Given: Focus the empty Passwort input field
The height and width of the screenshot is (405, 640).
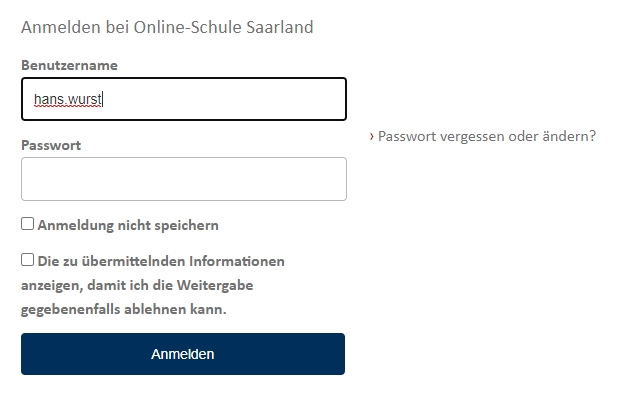Looking at the screenshot, I should point(184,179).
